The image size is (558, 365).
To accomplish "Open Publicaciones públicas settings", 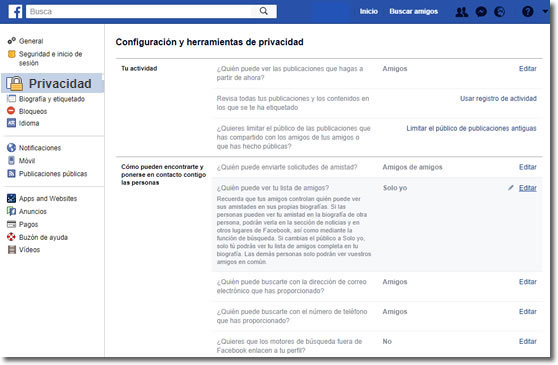I will [x=53, y=174].
